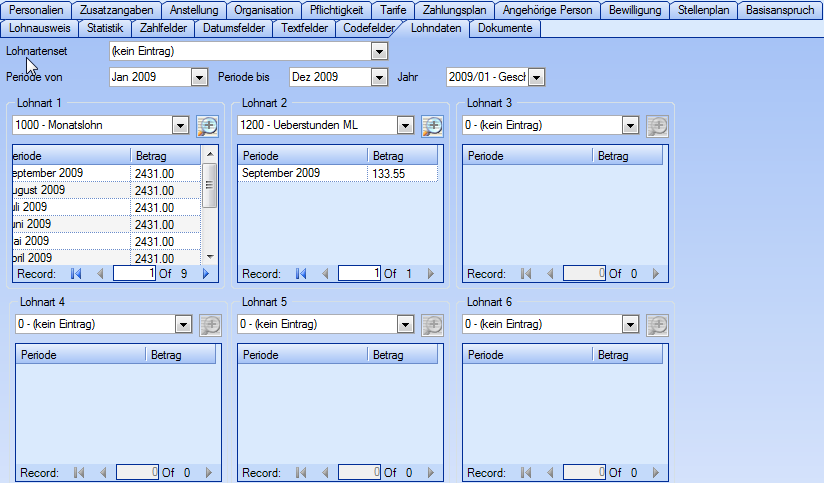Go to previous record in Lohnart 1
This screenshot has height=483, width=824.
(x=100, y=273)
